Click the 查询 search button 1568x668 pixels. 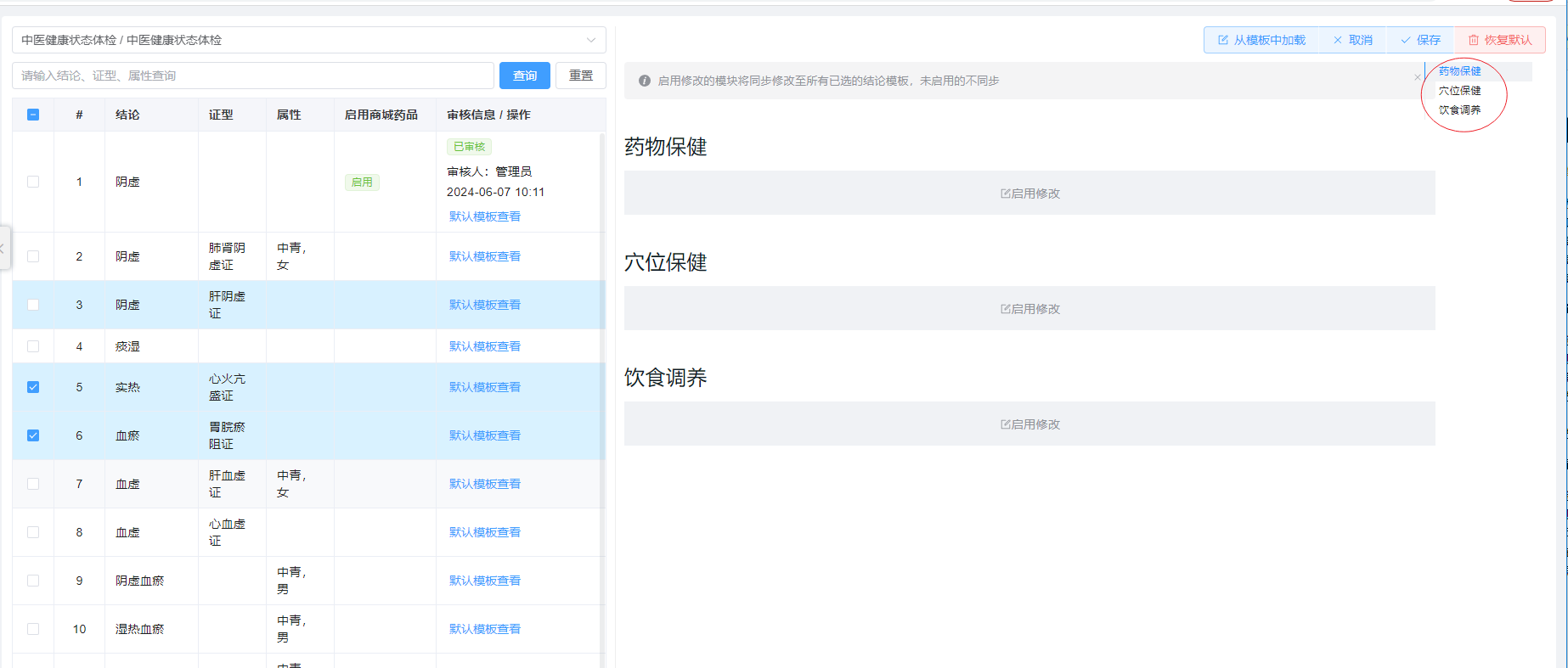[x=525, y=76]
